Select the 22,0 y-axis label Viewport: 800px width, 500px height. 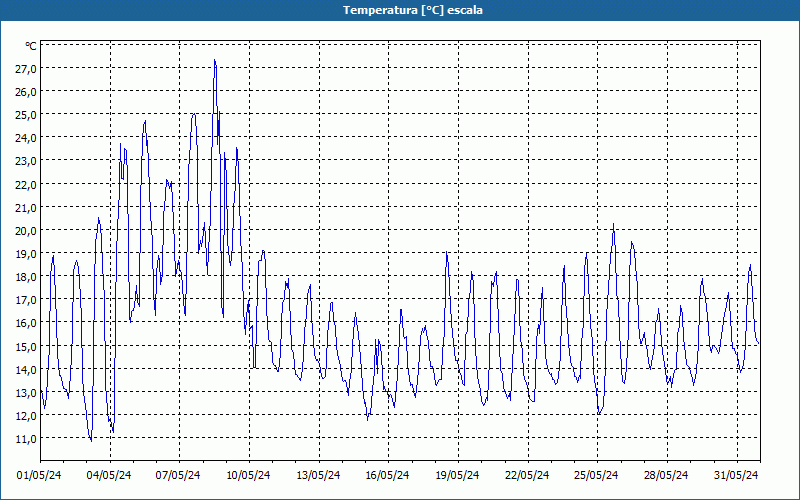tap(26, 185)
